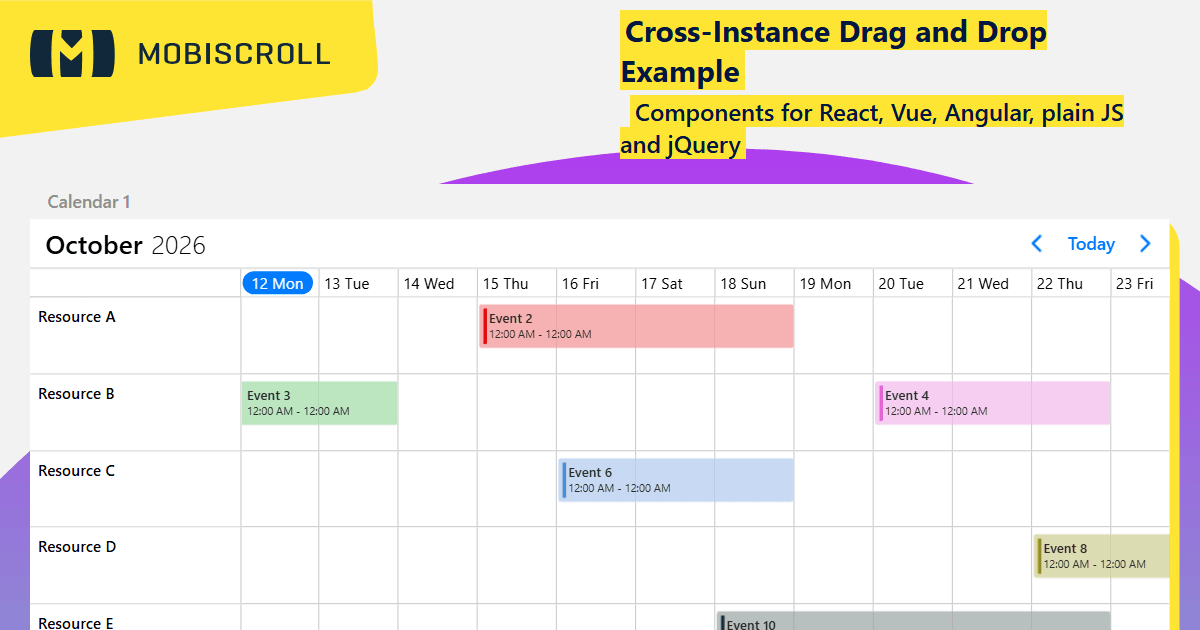
Task: Click the Resource E row label
Action: [x=76, y=623]
